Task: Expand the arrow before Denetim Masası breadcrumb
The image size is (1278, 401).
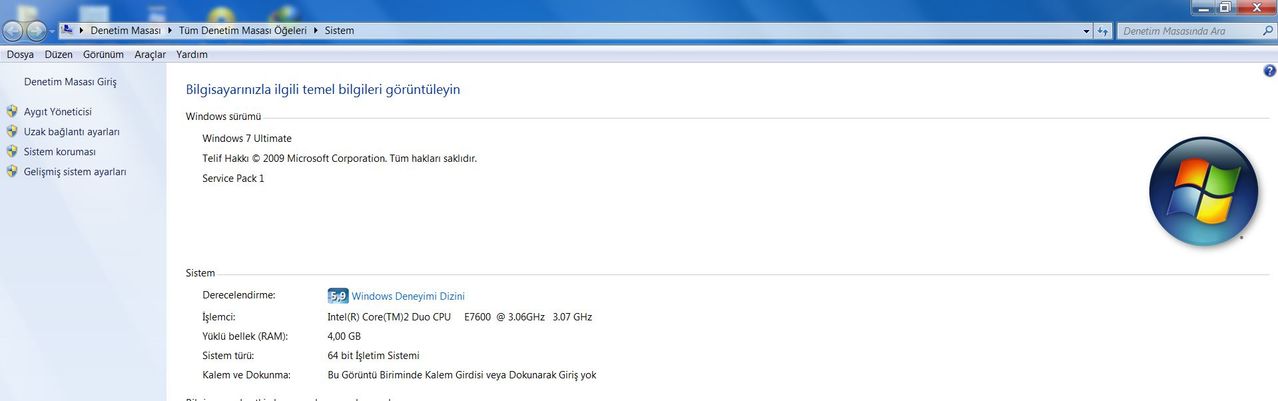Action: (83, 31)
